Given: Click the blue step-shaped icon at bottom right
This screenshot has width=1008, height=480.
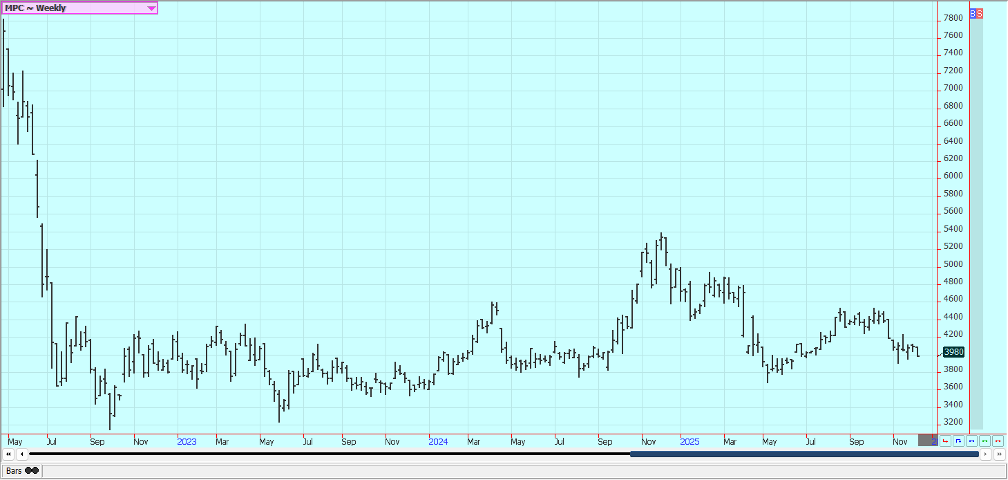Looking at the screenshot, I should [958, 440].
